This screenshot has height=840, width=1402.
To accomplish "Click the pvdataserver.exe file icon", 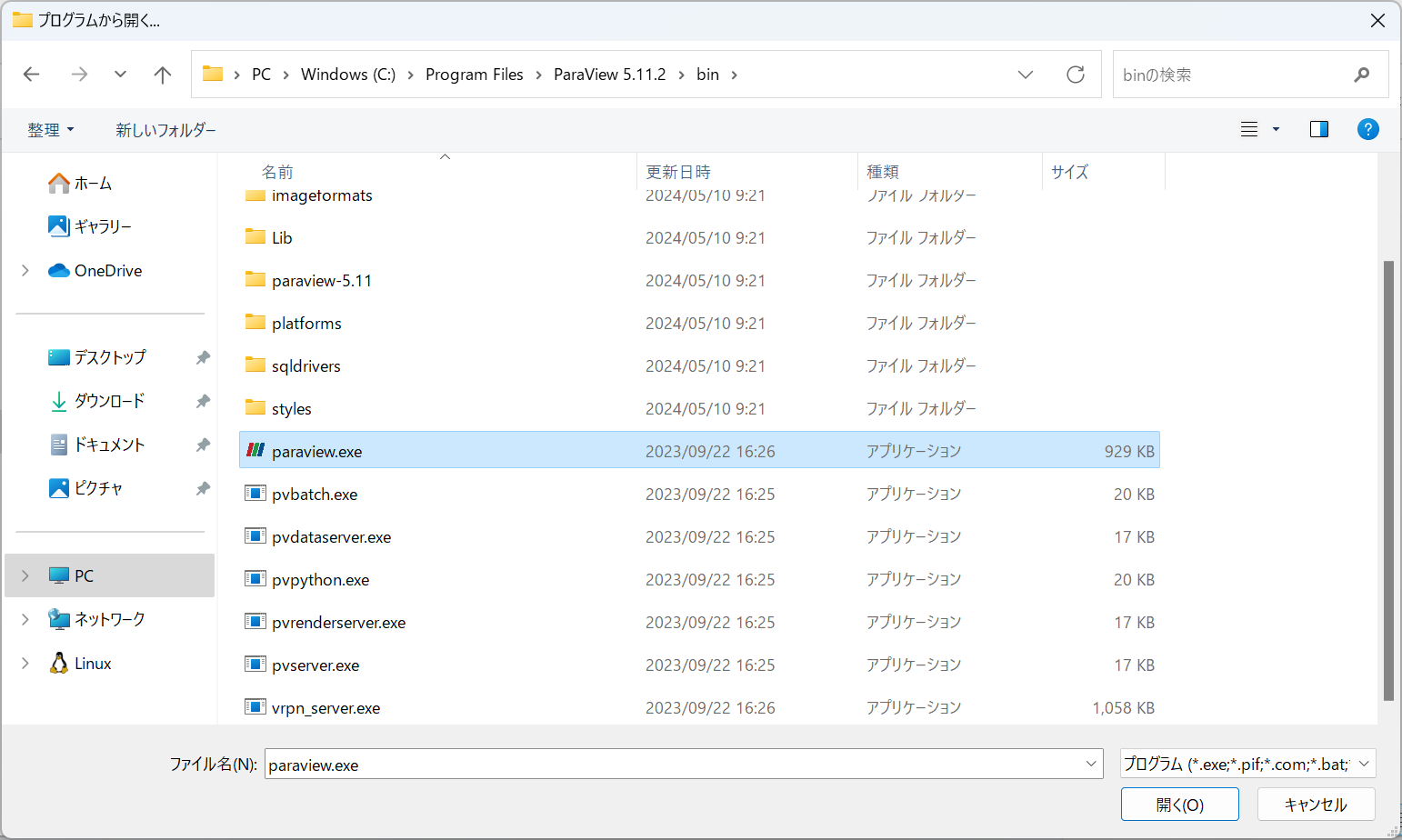I will [x=255, y=536].
